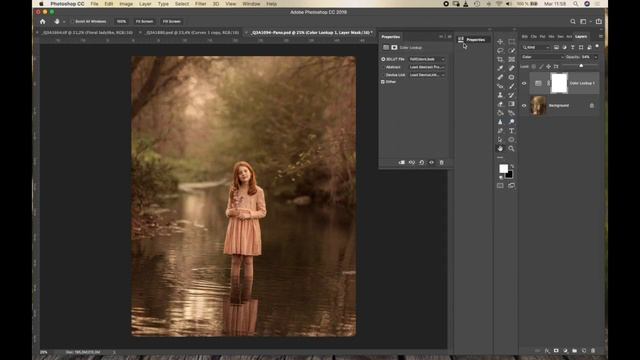Select the Hand tool in toolbar
640x360 pixels.
[x=500, y=149]
